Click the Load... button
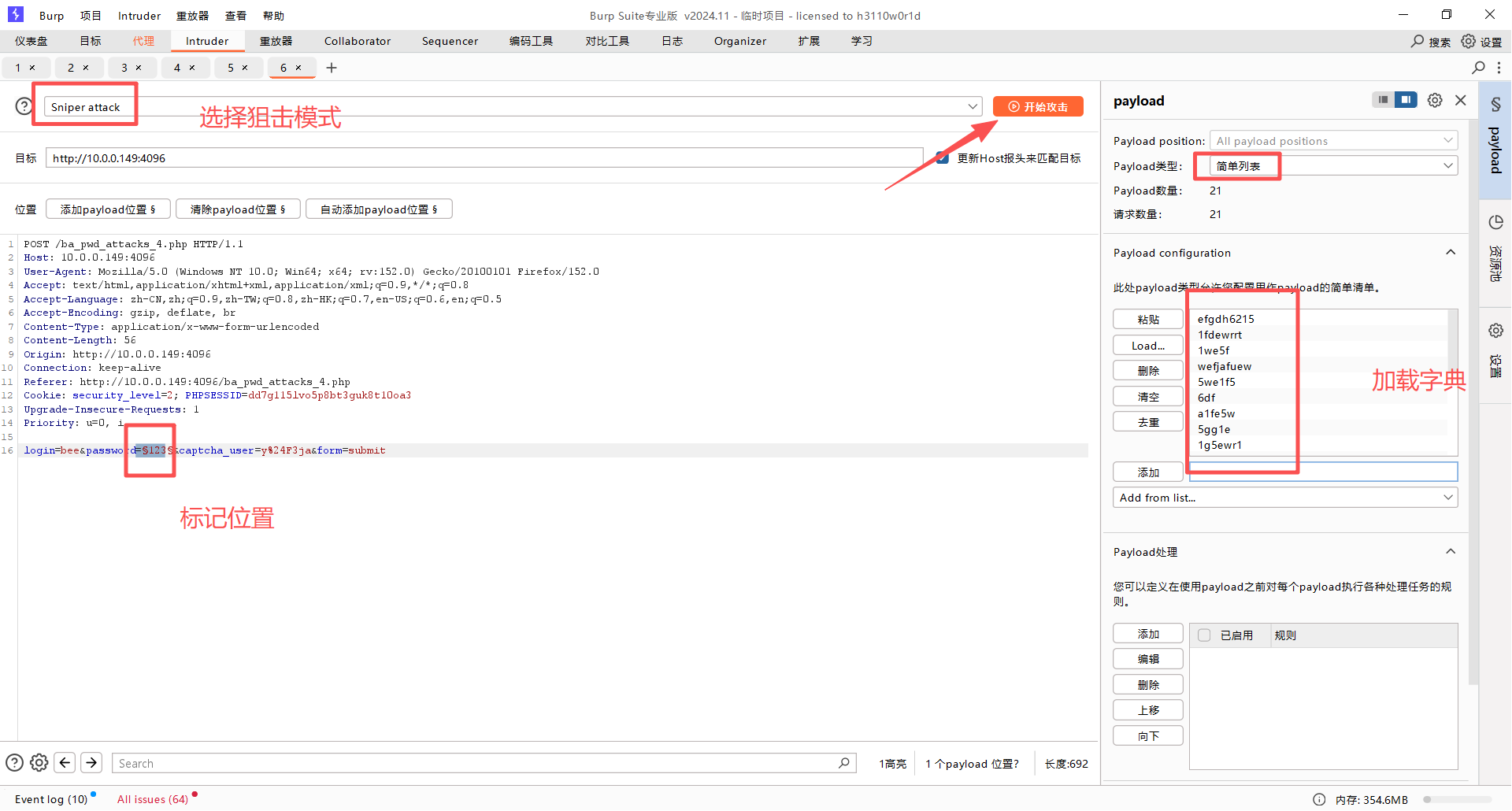The width and height of the screenshot is (1512, 811). 1148,346
